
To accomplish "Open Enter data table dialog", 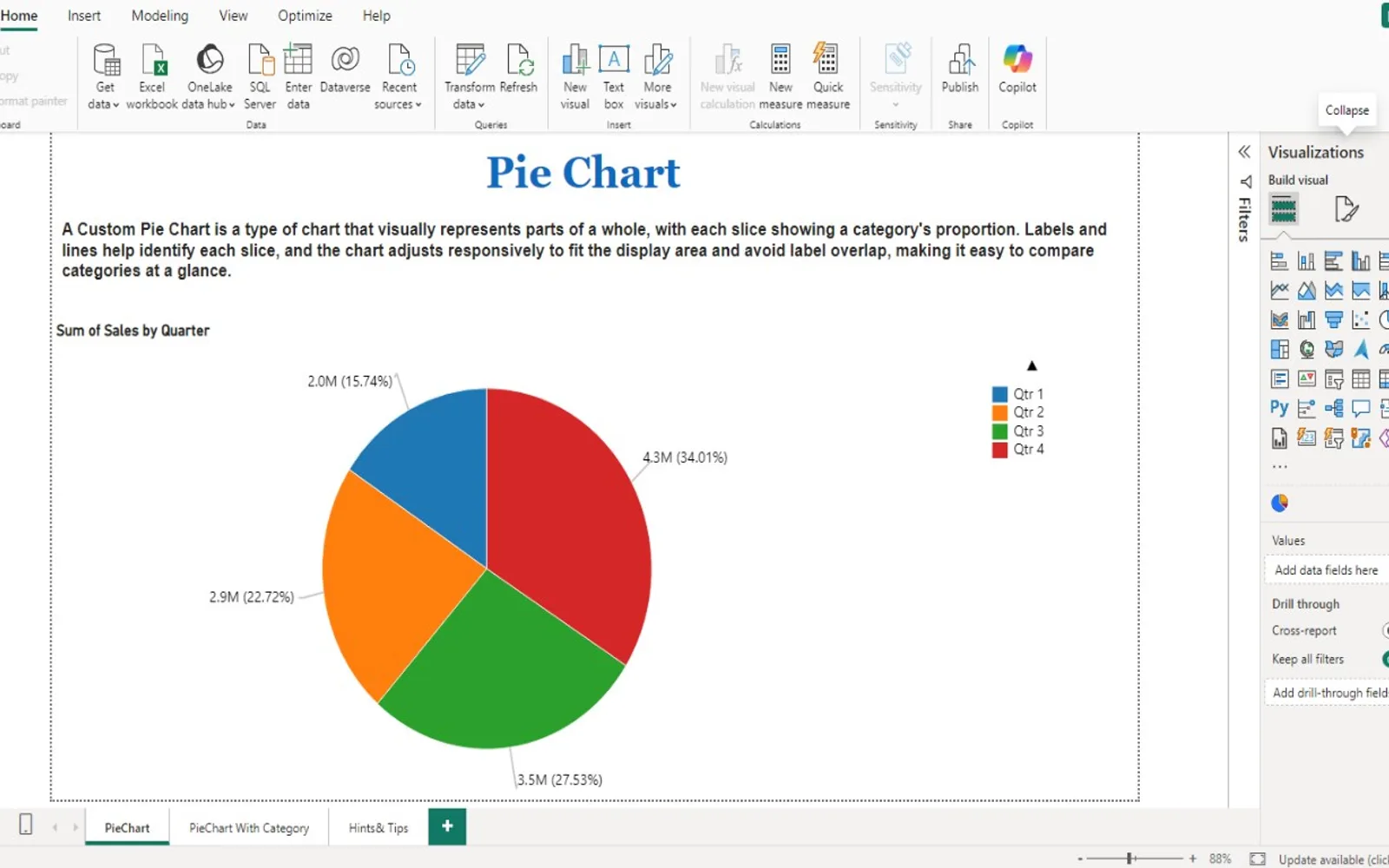I will (x=298, y=76).
